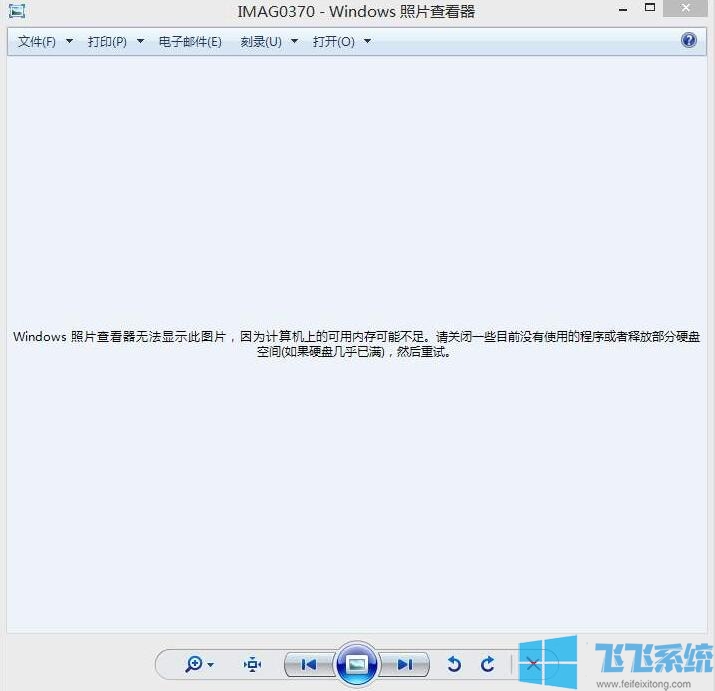Open the 打开(O) menu

(333, 42)
